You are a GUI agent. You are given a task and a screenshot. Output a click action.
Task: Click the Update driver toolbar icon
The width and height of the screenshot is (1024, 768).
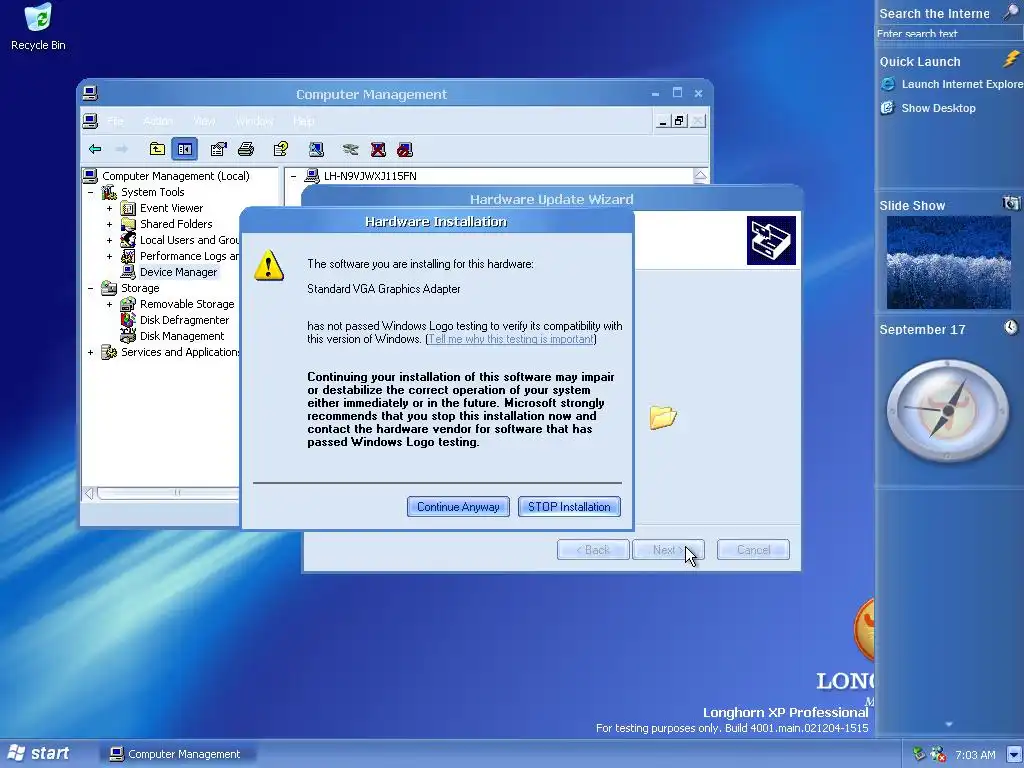tap(351, 150)
